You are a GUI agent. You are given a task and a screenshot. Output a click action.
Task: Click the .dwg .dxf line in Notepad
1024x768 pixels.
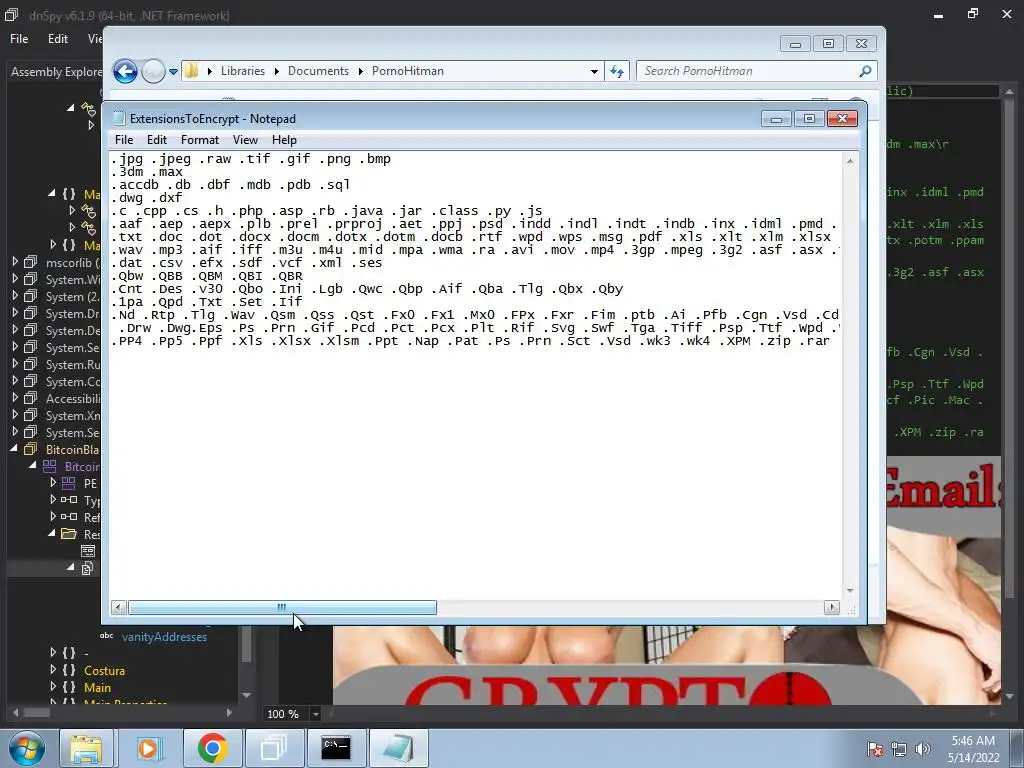(x=146, y=197)
